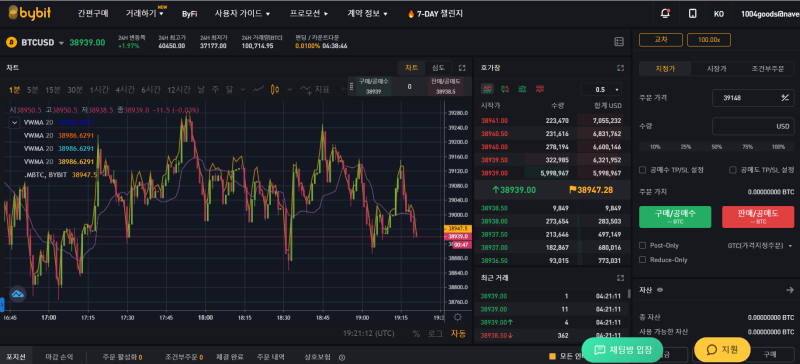Image resolution: width=800 pixels, height=364 pixels.
Task: Click the 100.00x leverage button
Action: click(709, 40)
